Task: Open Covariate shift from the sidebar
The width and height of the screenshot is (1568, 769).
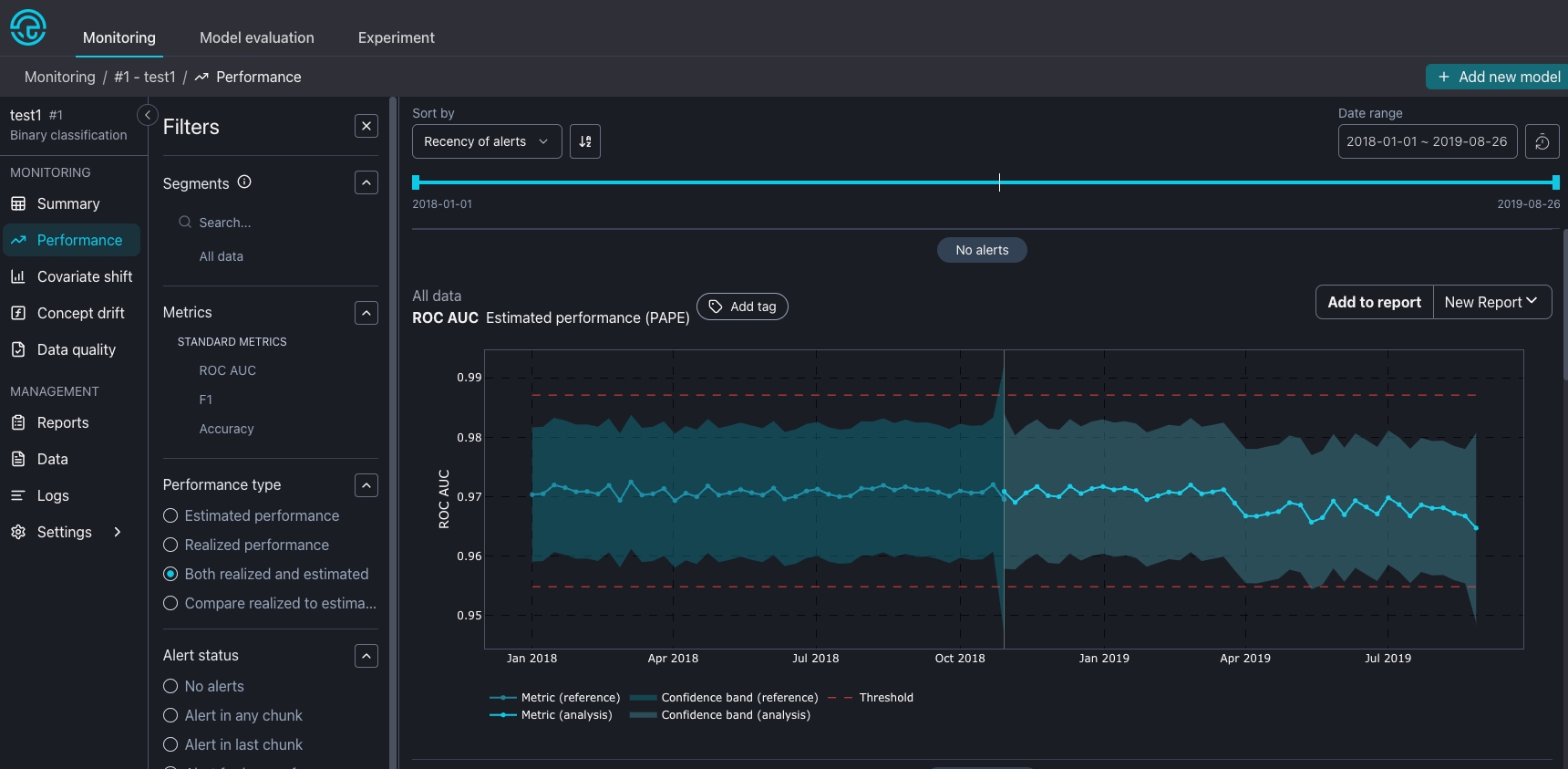Action: [84, 276]
